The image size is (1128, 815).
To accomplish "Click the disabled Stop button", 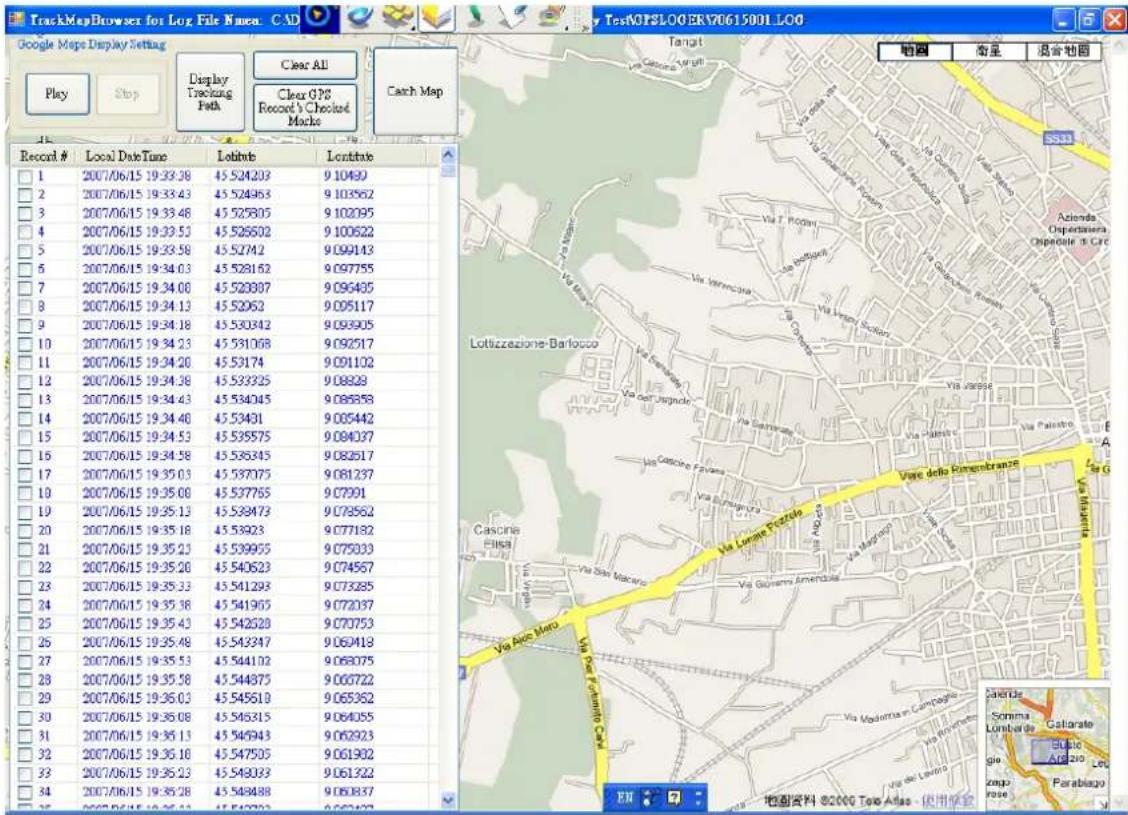I will click(127, 94).
